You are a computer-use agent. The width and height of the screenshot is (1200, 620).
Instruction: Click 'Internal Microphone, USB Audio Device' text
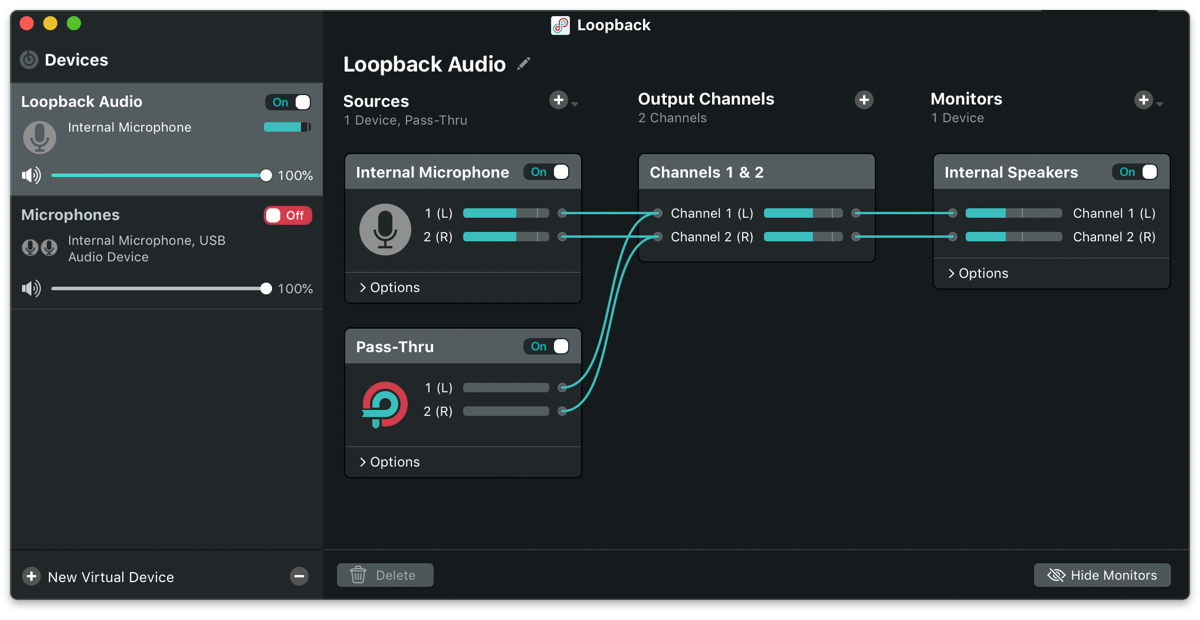(147, 248)
